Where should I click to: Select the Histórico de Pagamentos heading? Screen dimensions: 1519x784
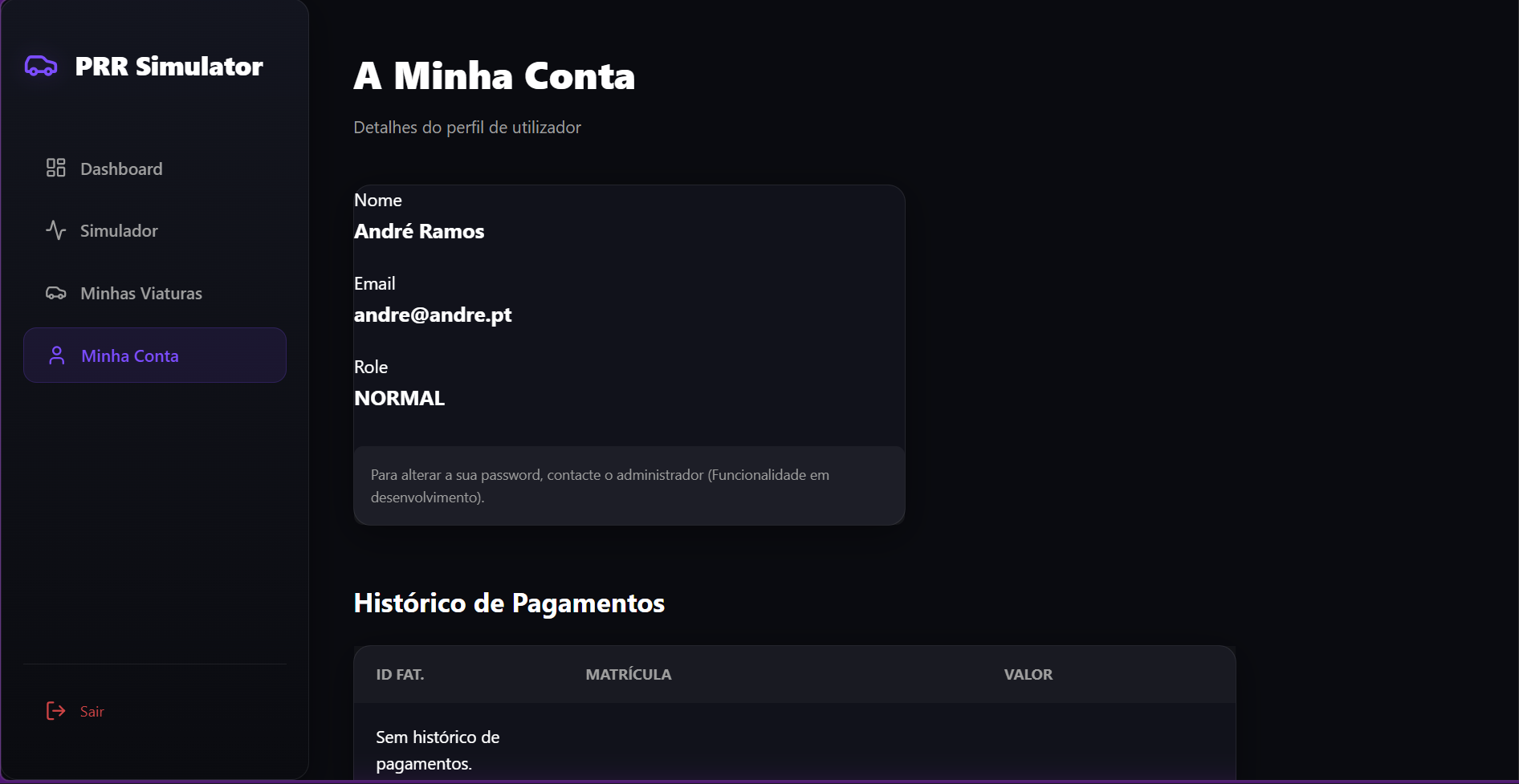(x=508, y=603)
